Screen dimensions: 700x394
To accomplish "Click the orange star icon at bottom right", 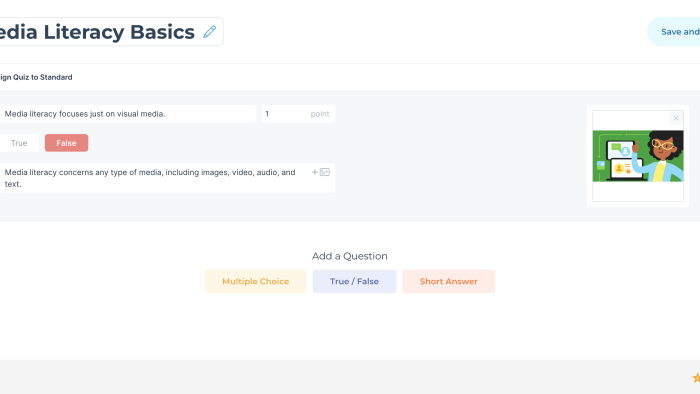I will [x=696, y=377].
